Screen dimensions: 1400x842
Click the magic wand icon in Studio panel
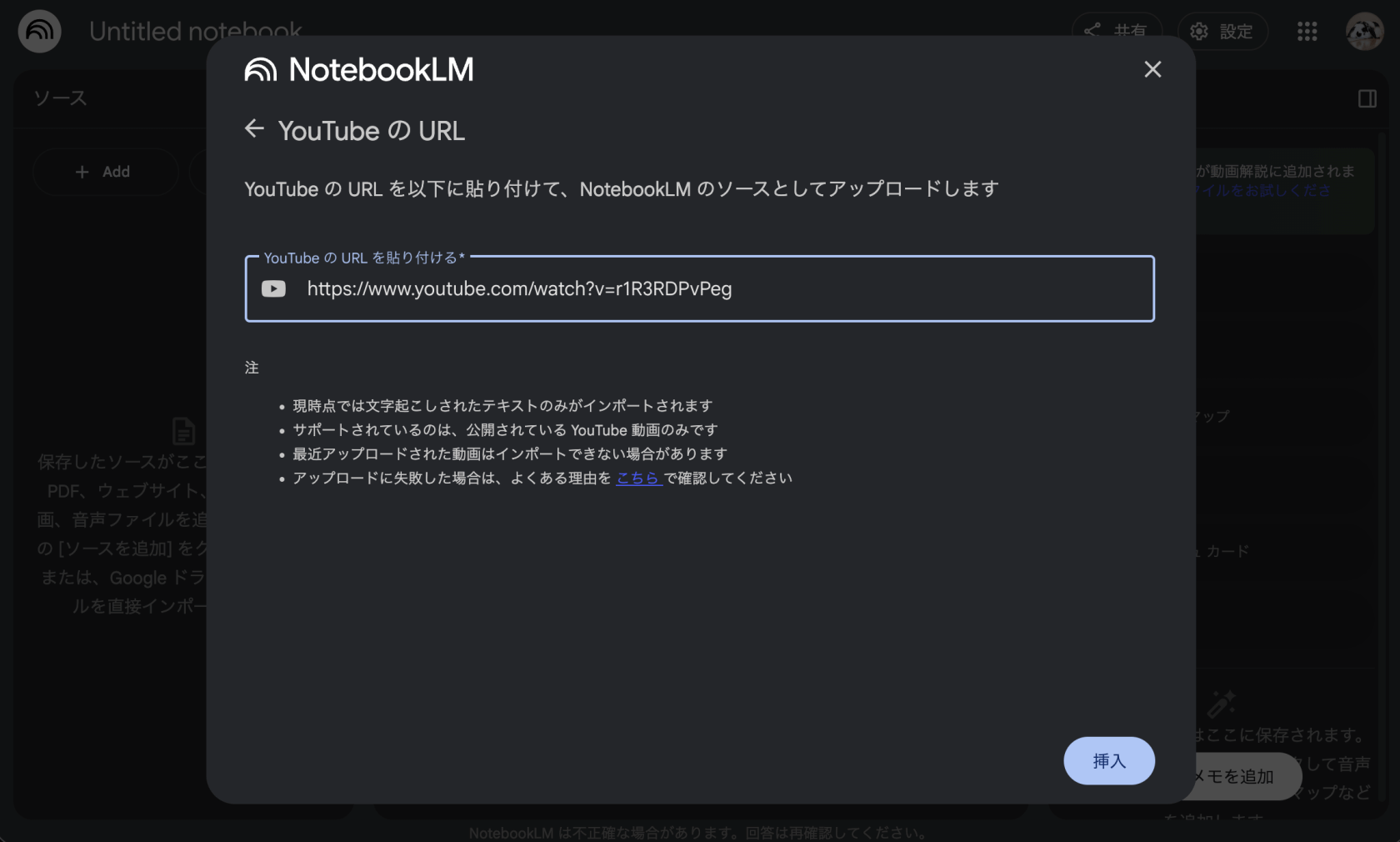coord(1222,704)
